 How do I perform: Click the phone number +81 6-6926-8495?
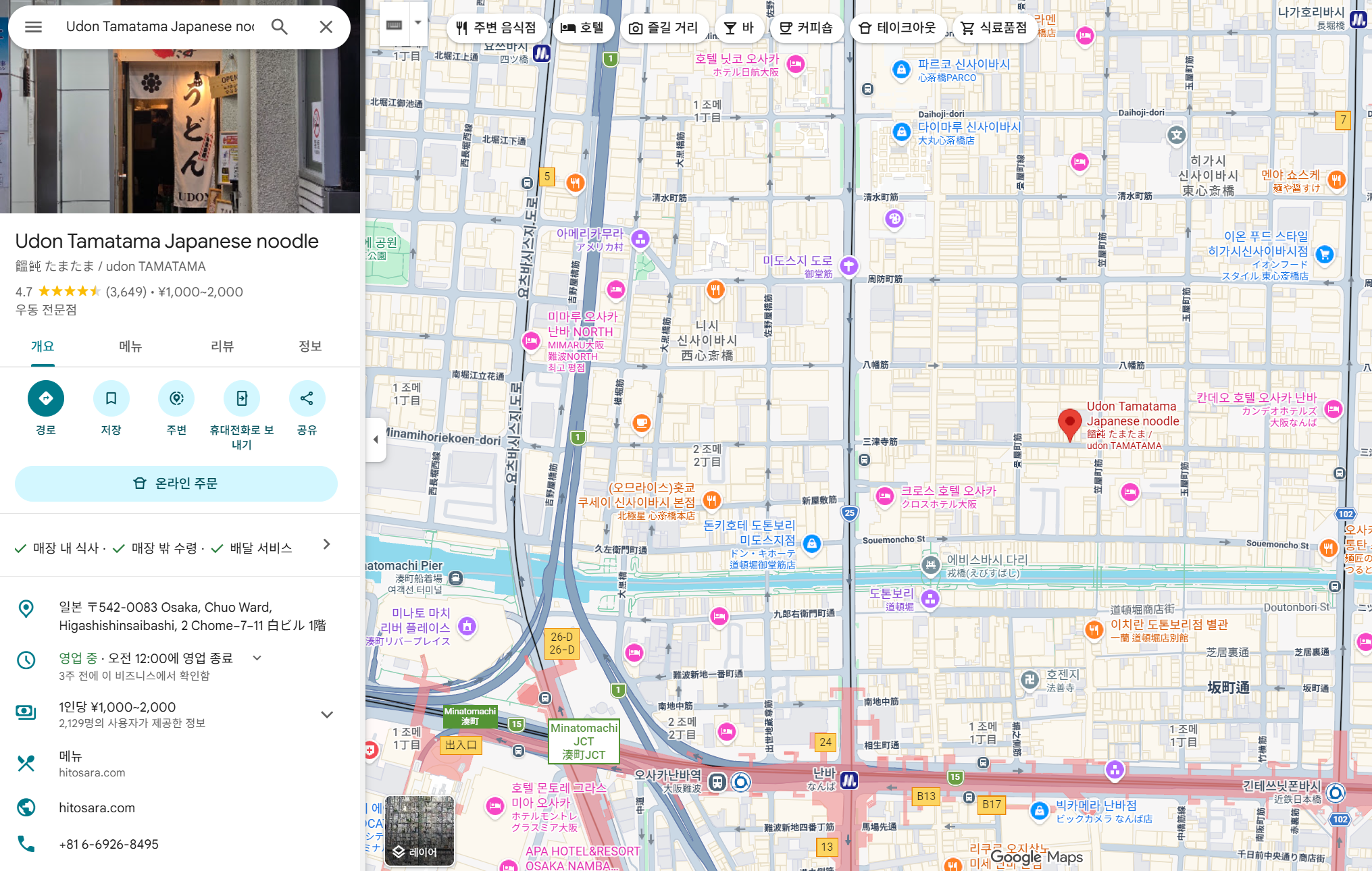click(109, 845)
